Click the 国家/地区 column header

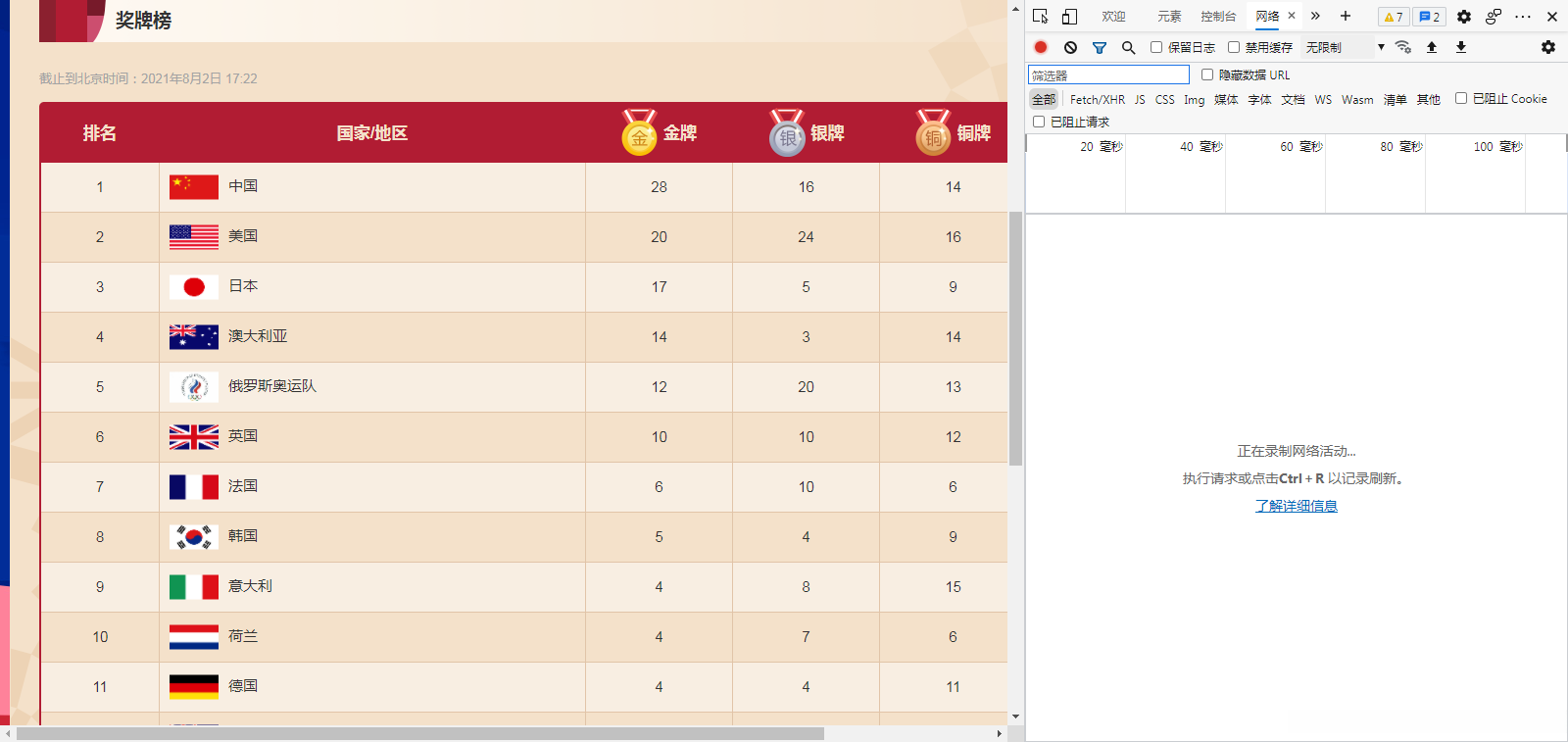pyautogui.click(x=372, y=132)
